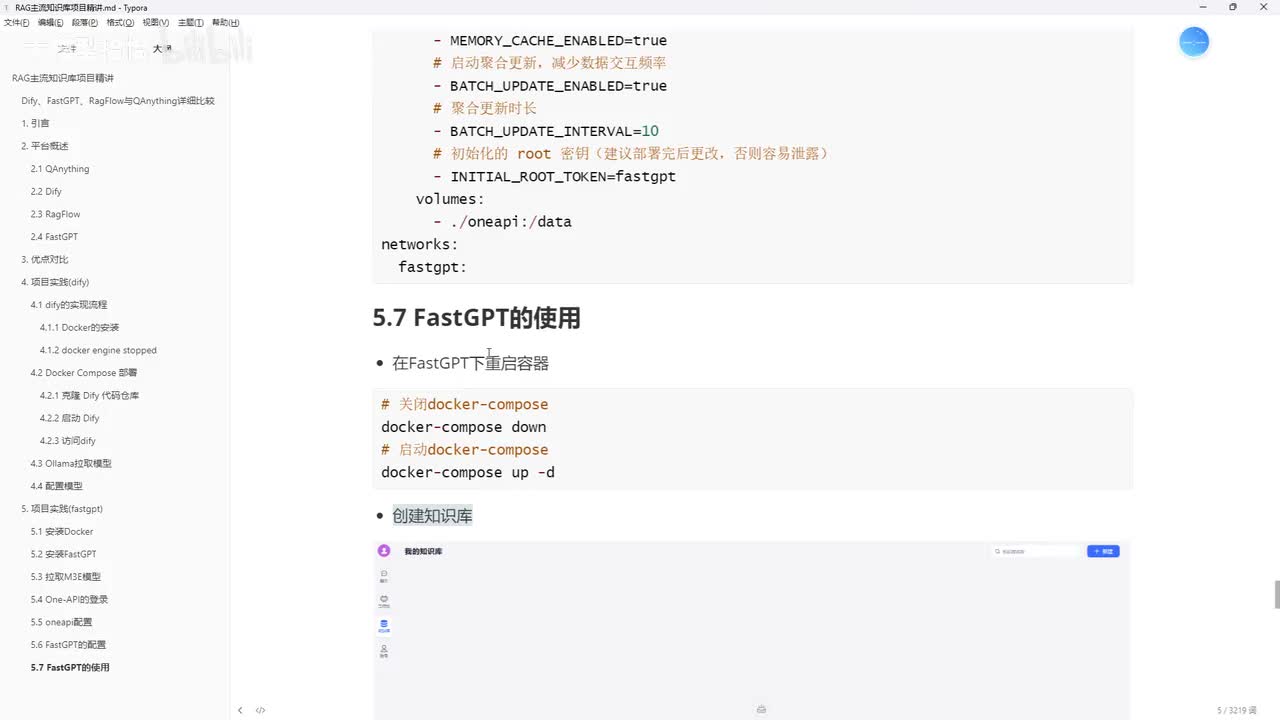Open the 视图(V) menu
Screen dimensions: 1280x720
click(x=155, y=22)
